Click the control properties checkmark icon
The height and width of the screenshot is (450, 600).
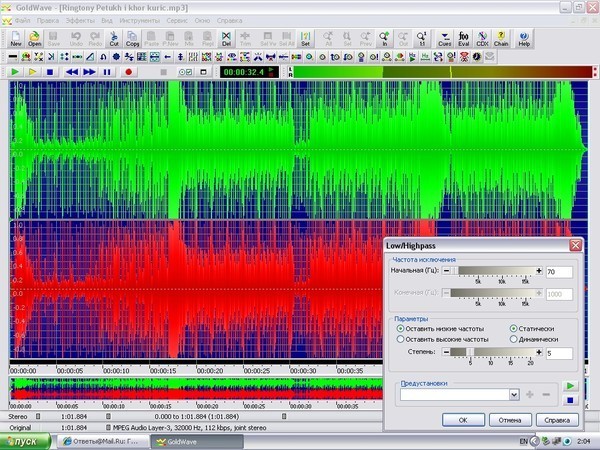pyautogui.click(x=186, y=72)
